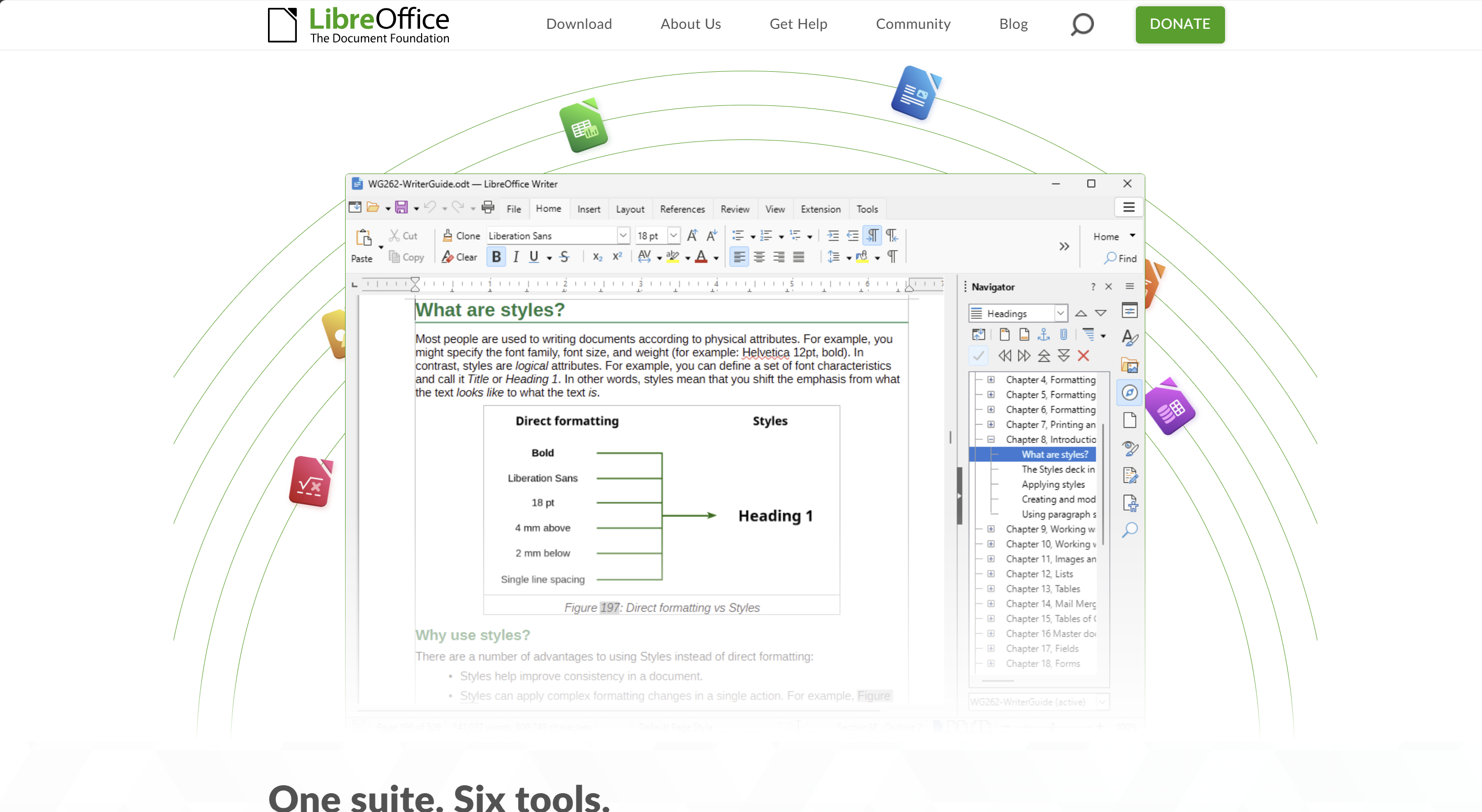Open the About Us link
Screen dimensions: 1482x812
[690, 24]
